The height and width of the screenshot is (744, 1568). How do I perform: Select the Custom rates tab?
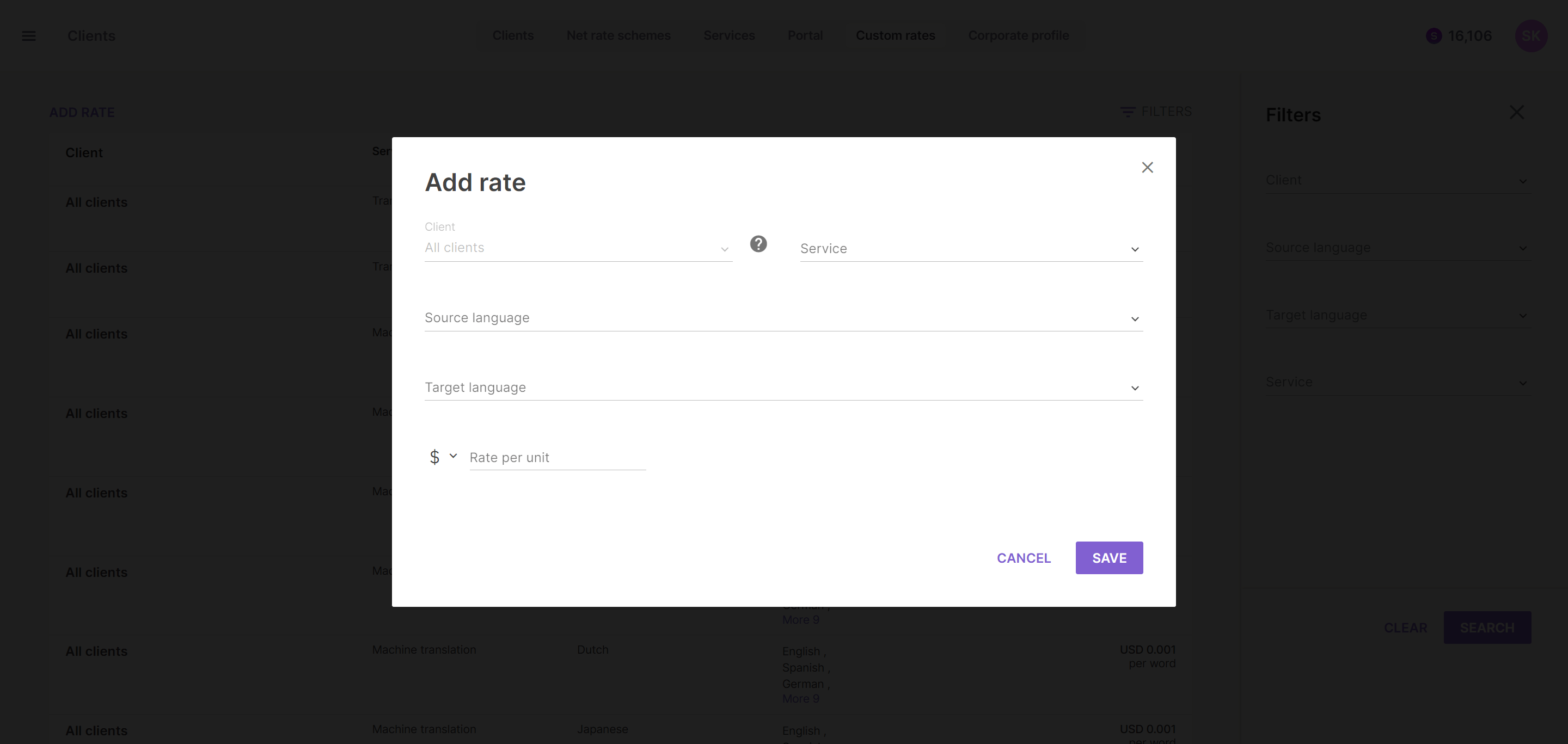click(x=895, y=35)
